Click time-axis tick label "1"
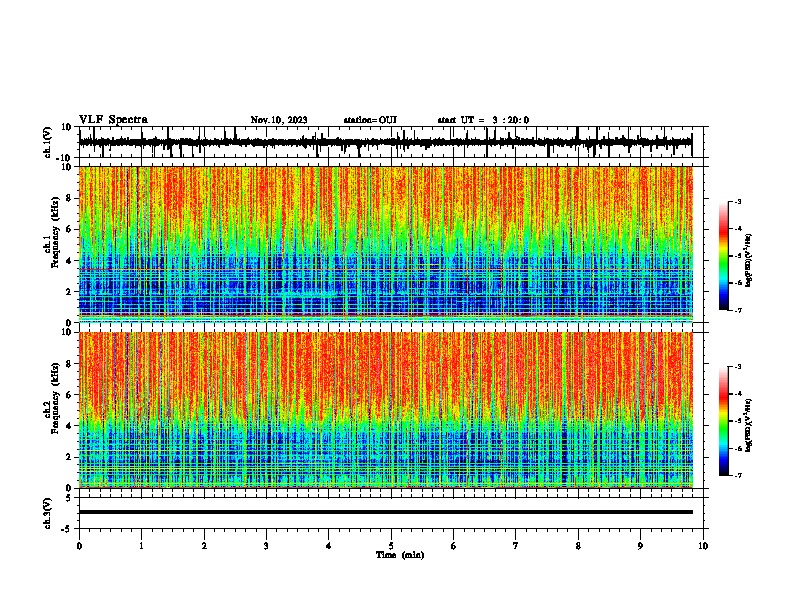 [141, 546]
